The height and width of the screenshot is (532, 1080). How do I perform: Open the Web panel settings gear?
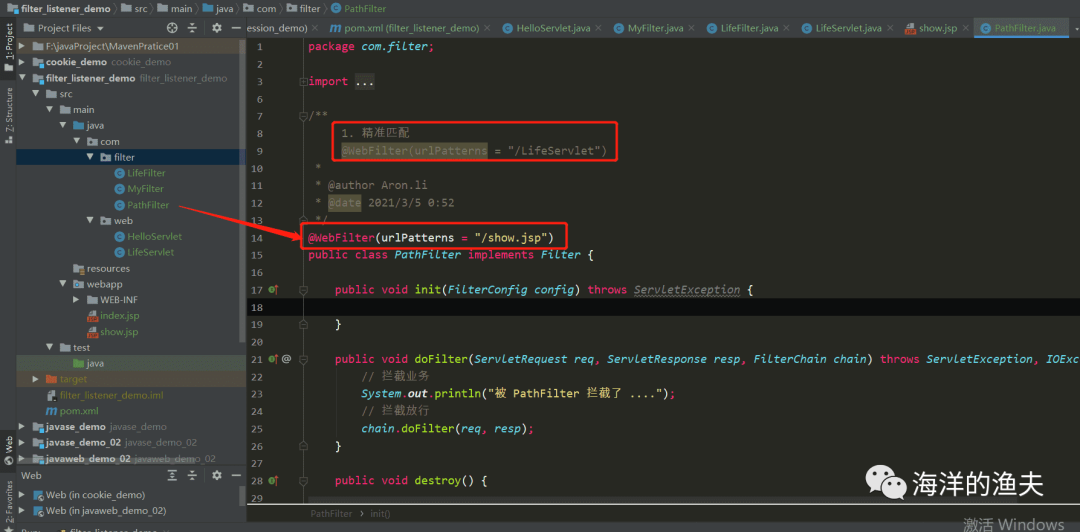(216, 475)
